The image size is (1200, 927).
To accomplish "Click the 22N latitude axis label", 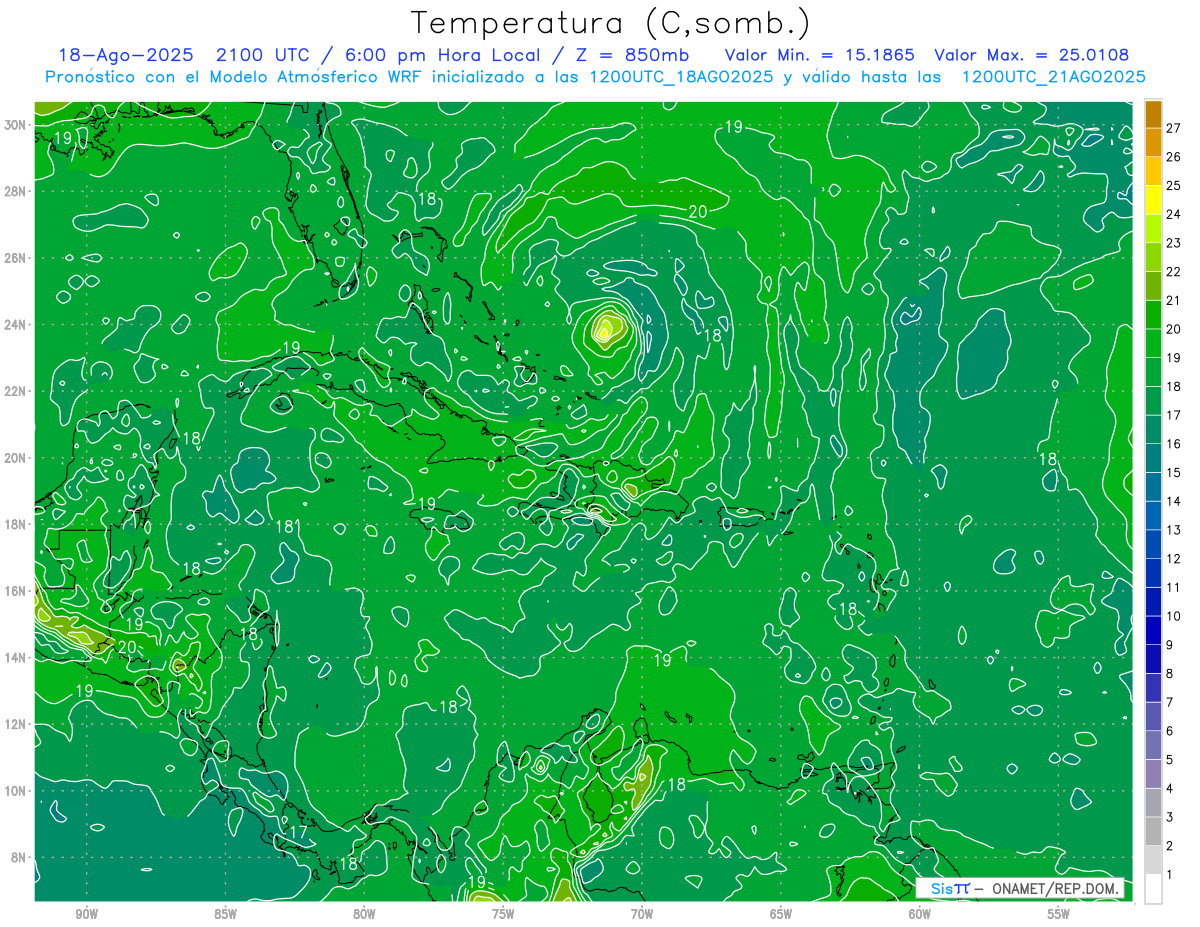I will [15, 391].
